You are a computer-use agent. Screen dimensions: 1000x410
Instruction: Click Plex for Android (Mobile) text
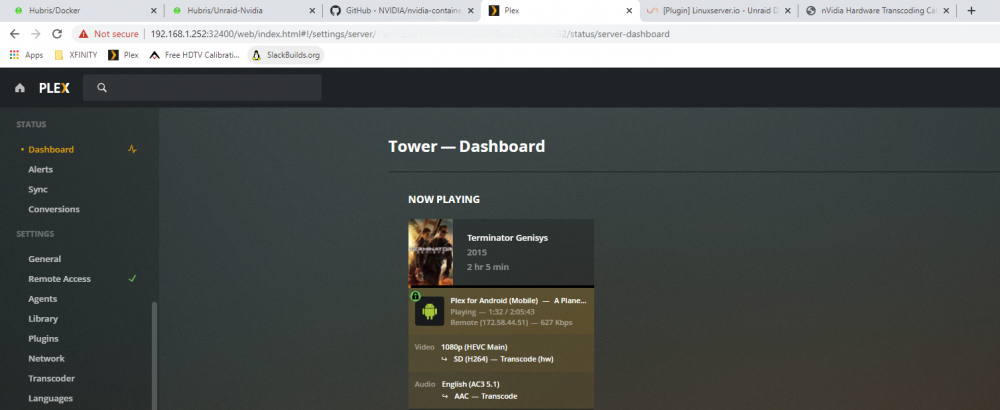(494, 300)
